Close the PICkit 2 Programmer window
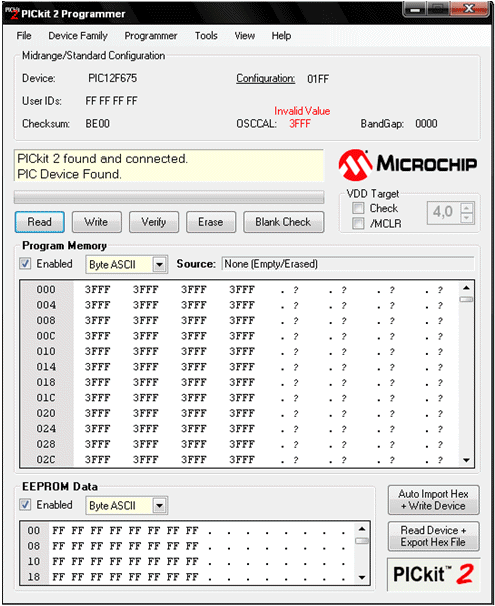Screen dimensions: 495x606 [x=469, y=9]
